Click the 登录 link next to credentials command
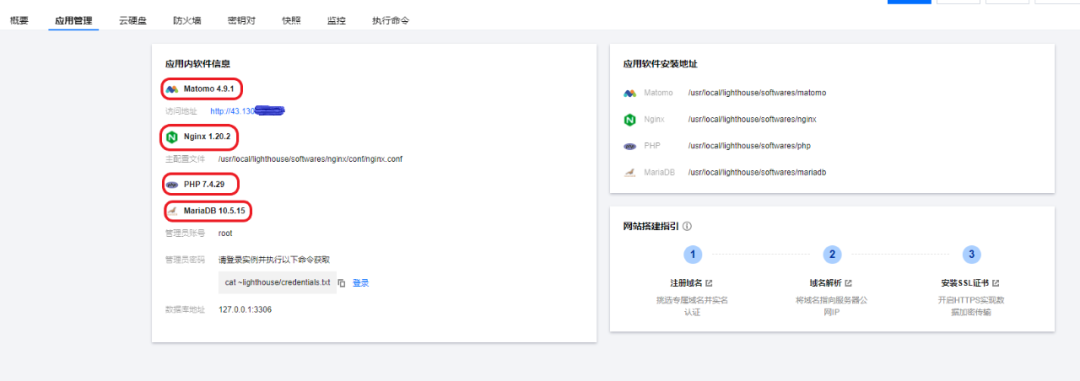The width and height of the screenshot is (1080, 381). pyautogui.click(x=361, y=283)
